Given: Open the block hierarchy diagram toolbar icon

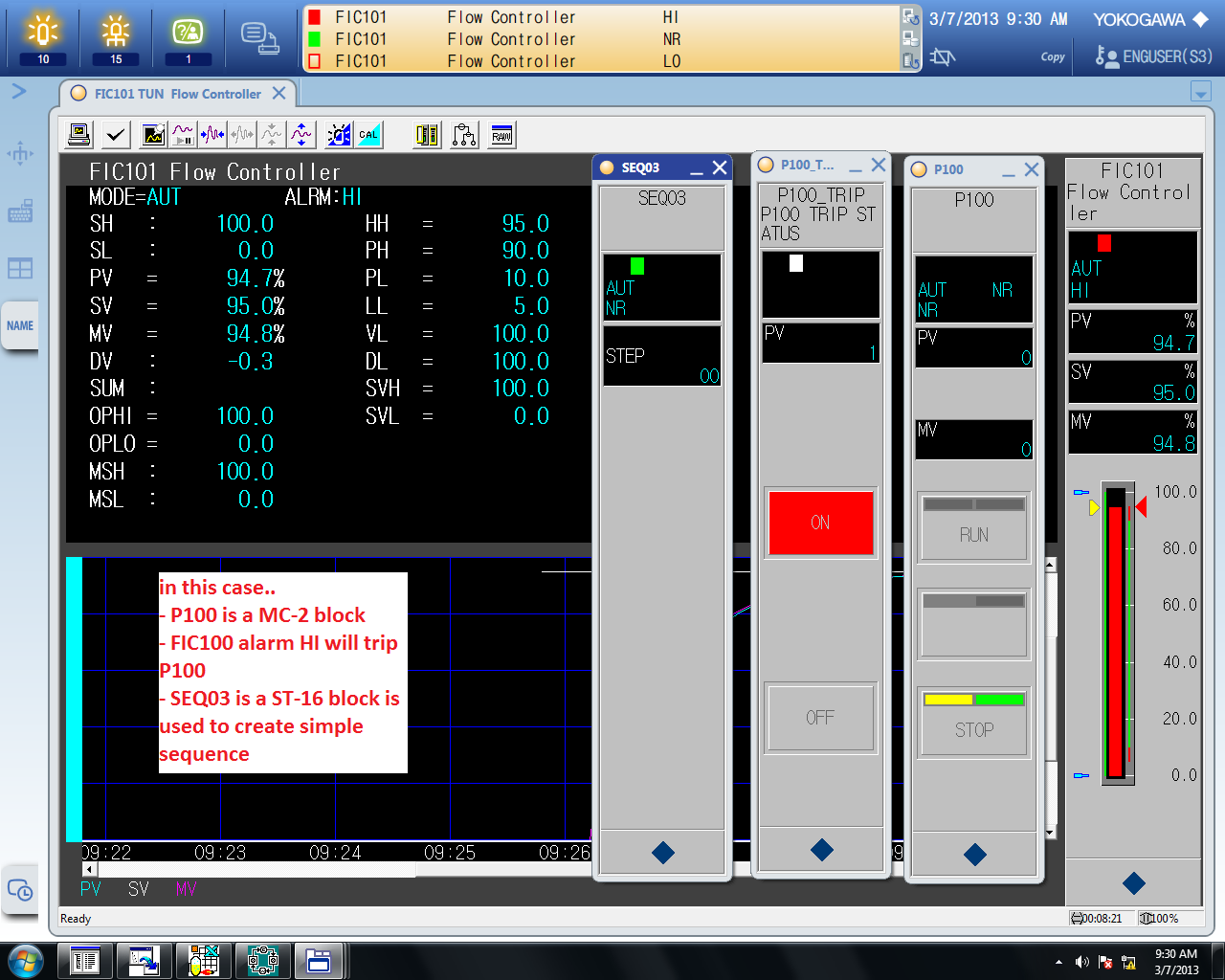Looking at the screenshot, I should pos(464,135).
